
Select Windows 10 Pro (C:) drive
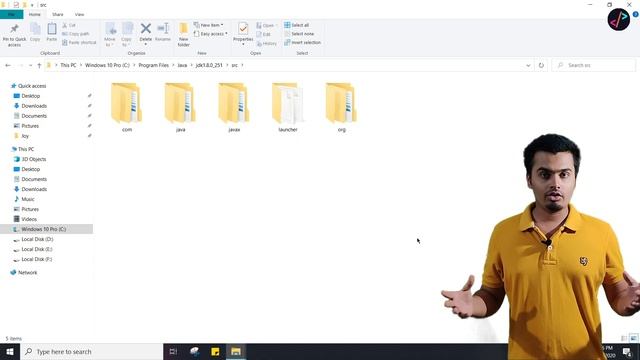pyautogui.click(x=47, y=229)
